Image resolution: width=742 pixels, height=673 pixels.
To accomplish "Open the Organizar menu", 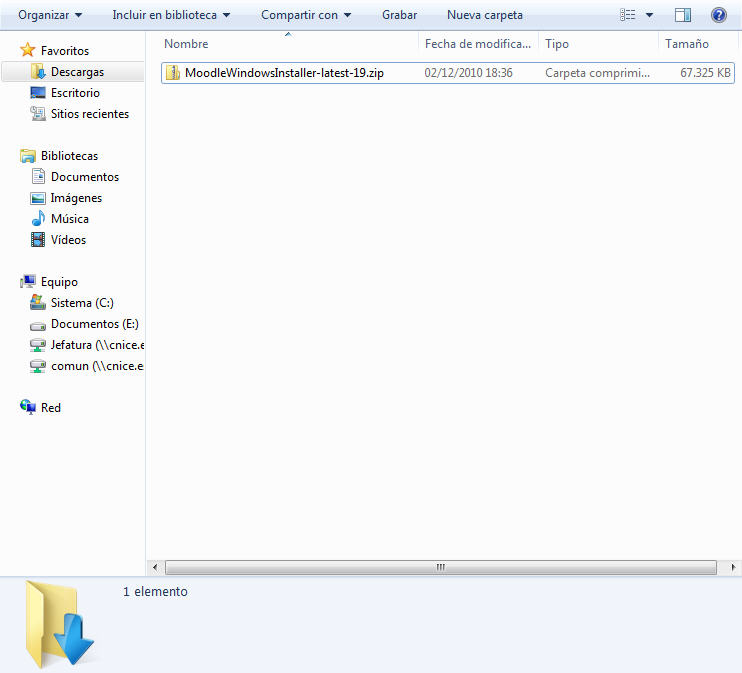I will click(x=50, y=15).
